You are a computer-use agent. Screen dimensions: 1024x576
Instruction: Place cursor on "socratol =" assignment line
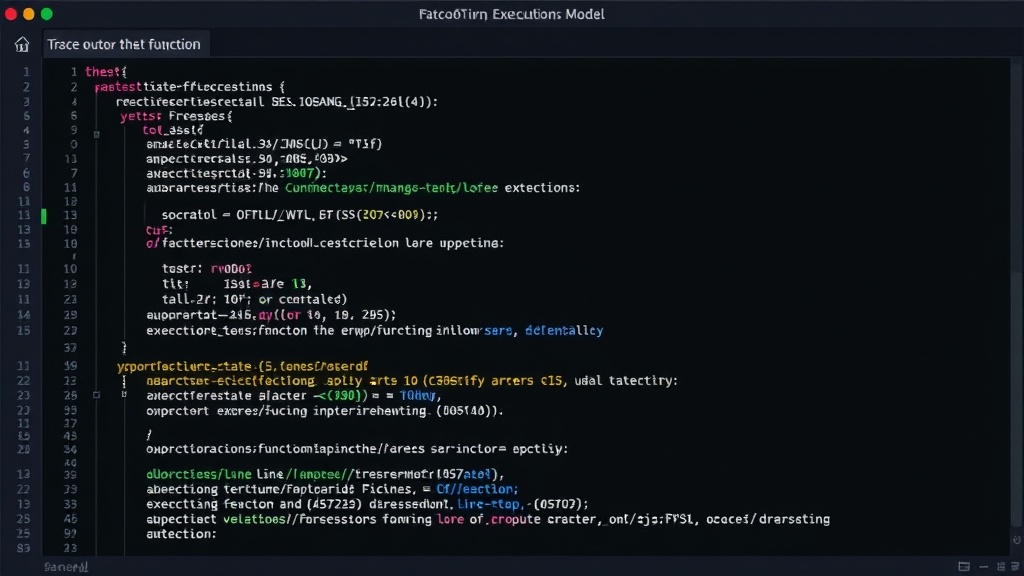[300, 215]
